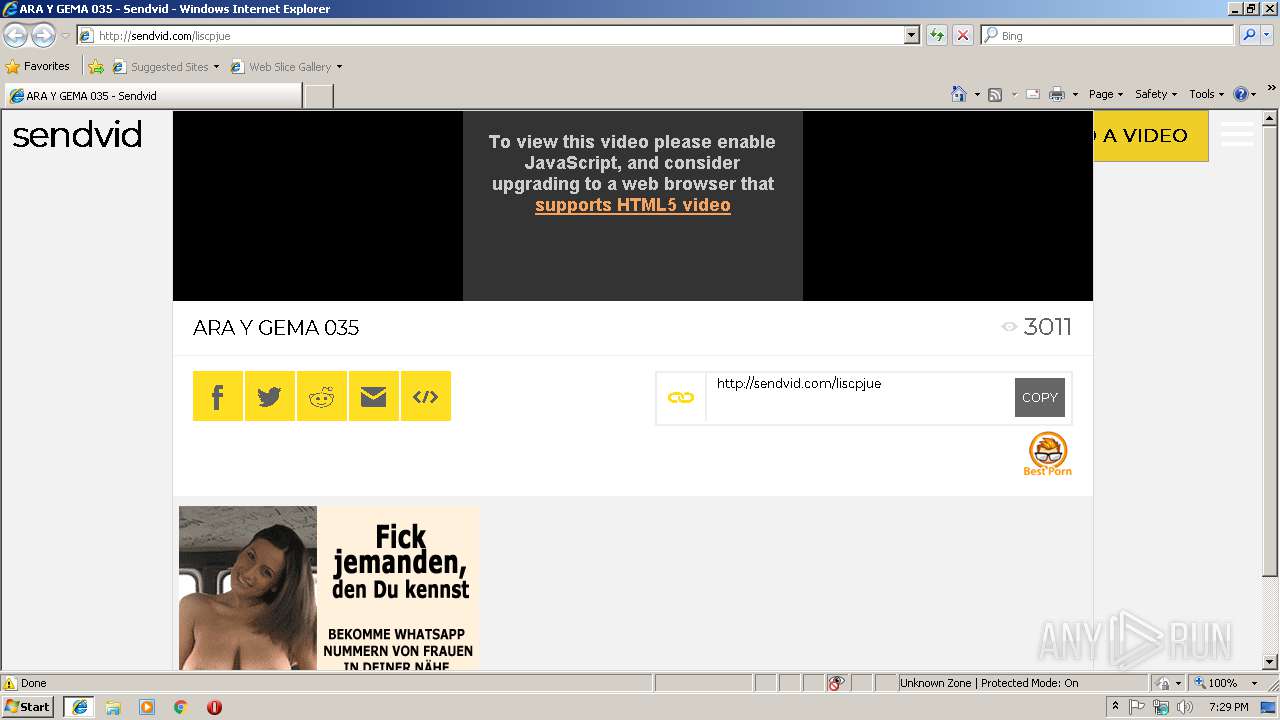Click the Print icon

tap(1057, 94)
